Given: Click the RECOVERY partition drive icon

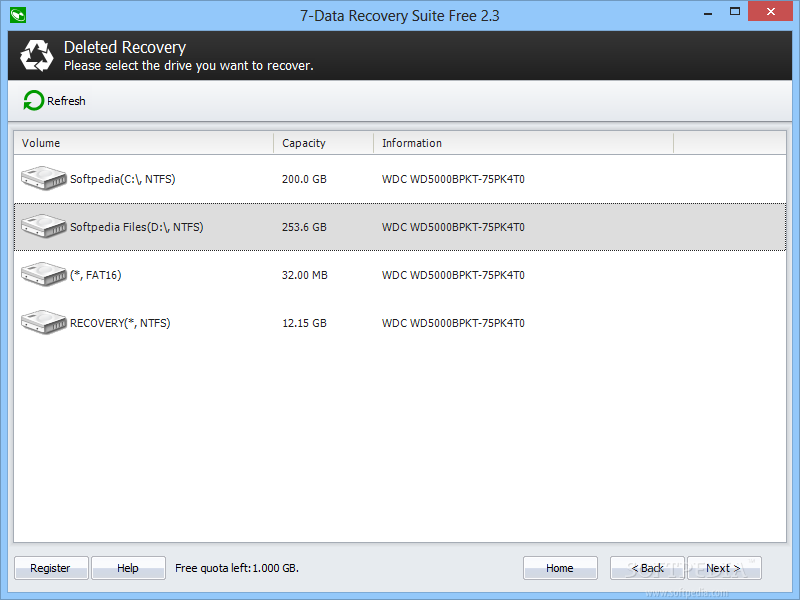Looking at the screenshot, I should pos(44,322).
